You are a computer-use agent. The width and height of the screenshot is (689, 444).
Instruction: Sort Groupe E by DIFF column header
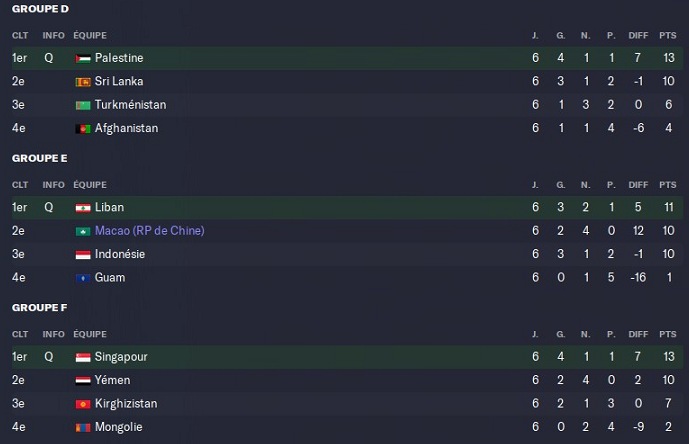(638, 185)
